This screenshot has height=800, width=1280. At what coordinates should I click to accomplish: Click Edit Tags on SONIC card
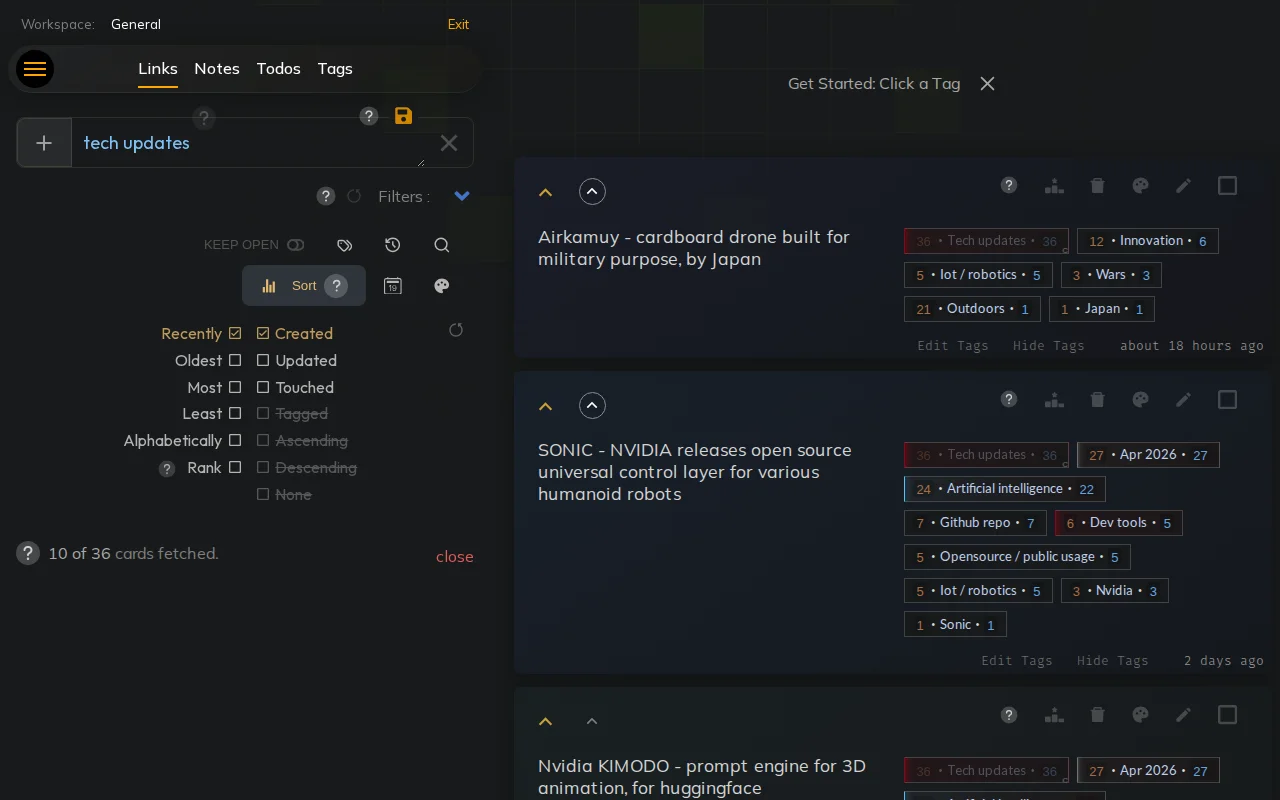tap(1017, 661)
